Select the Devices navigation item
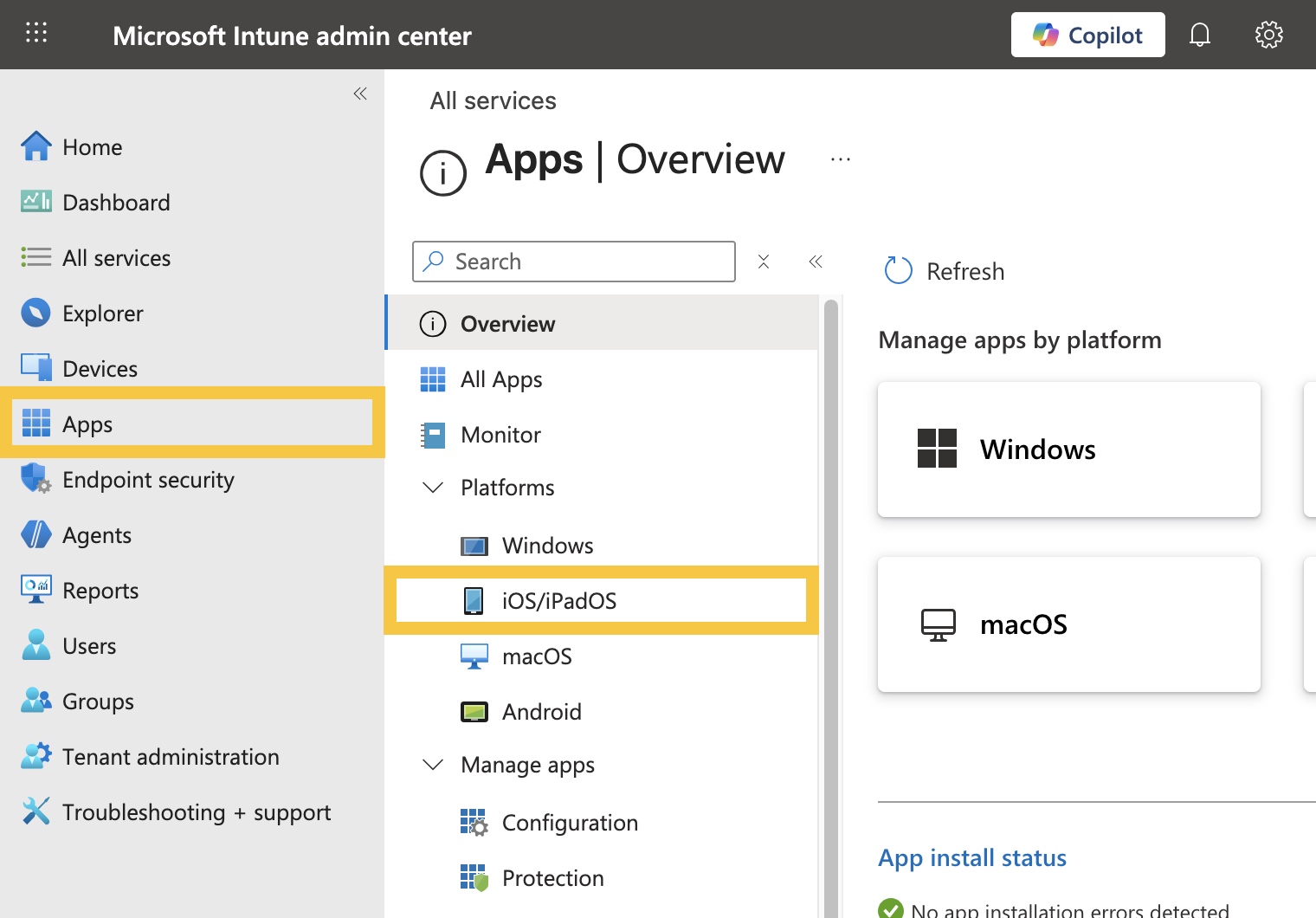This screenshot has height=918, width=1316. point(100,369)
